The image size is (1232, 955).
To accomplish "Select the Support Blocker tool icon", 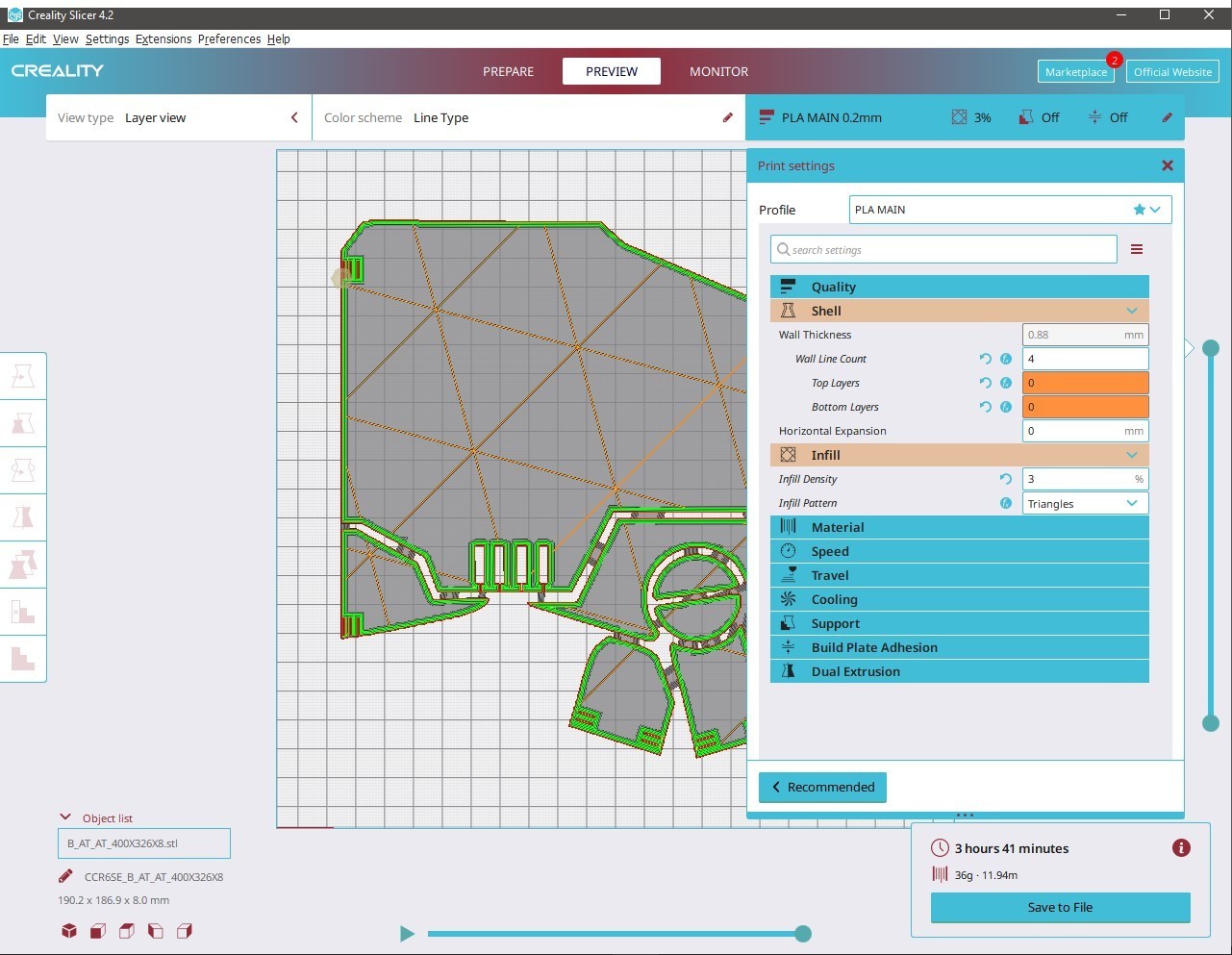I will (23, 613).
